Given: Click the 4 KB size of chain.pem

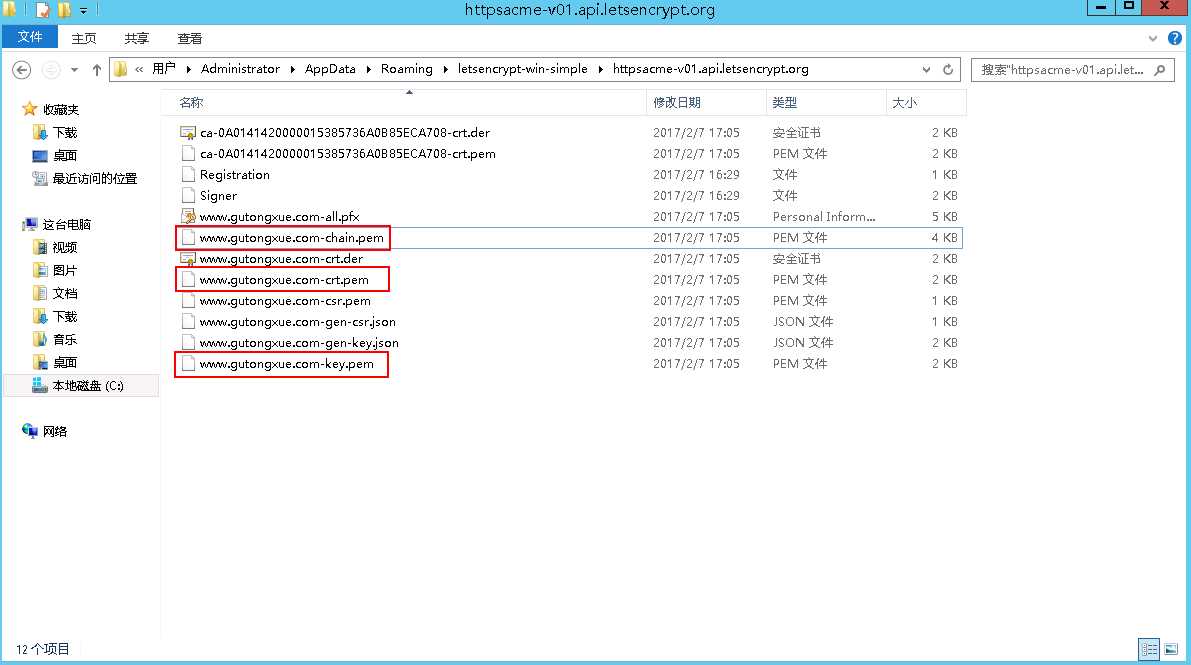Looking at the screenshot, I should (x=944, y=238).
